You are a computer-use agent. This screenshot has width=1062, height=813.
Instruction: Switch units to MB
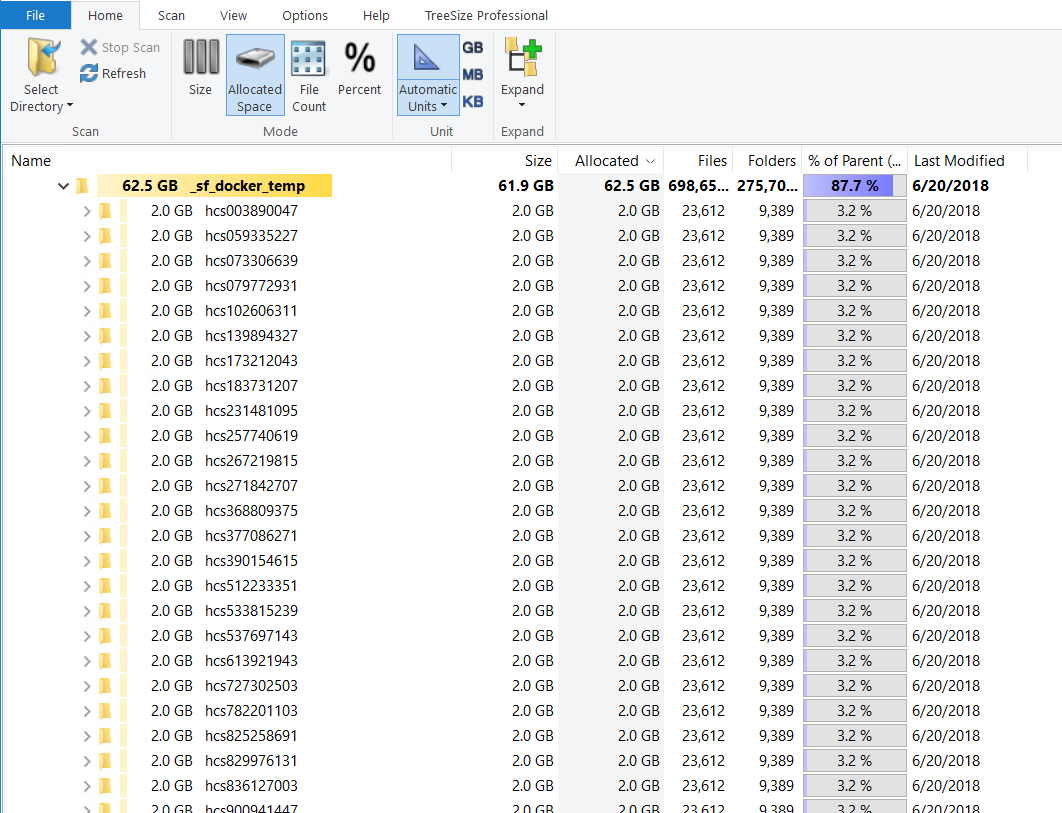click(x=473, y=73)
